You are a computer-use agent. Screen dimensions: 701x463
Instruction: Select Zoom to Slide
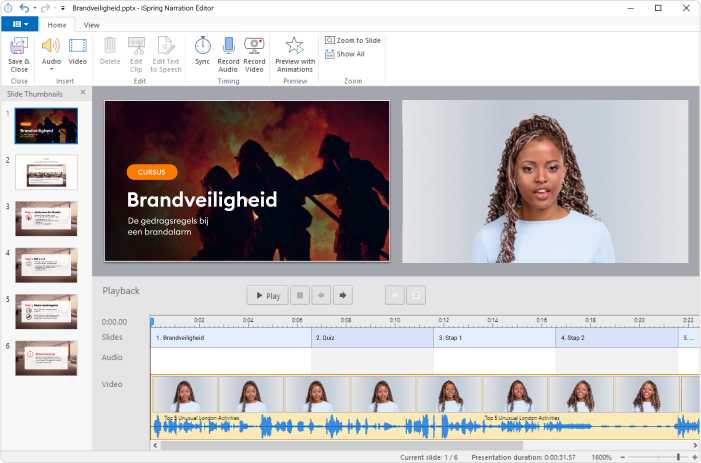353,40
